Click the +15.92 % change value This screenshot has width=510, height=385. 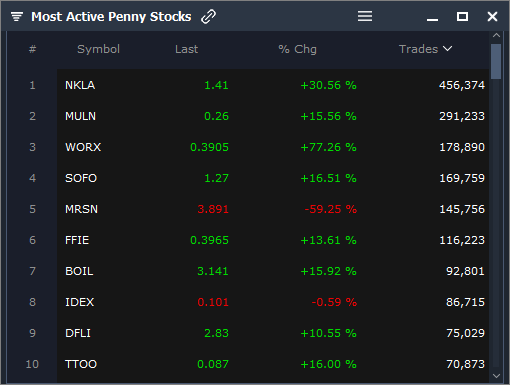click(328, 271)
